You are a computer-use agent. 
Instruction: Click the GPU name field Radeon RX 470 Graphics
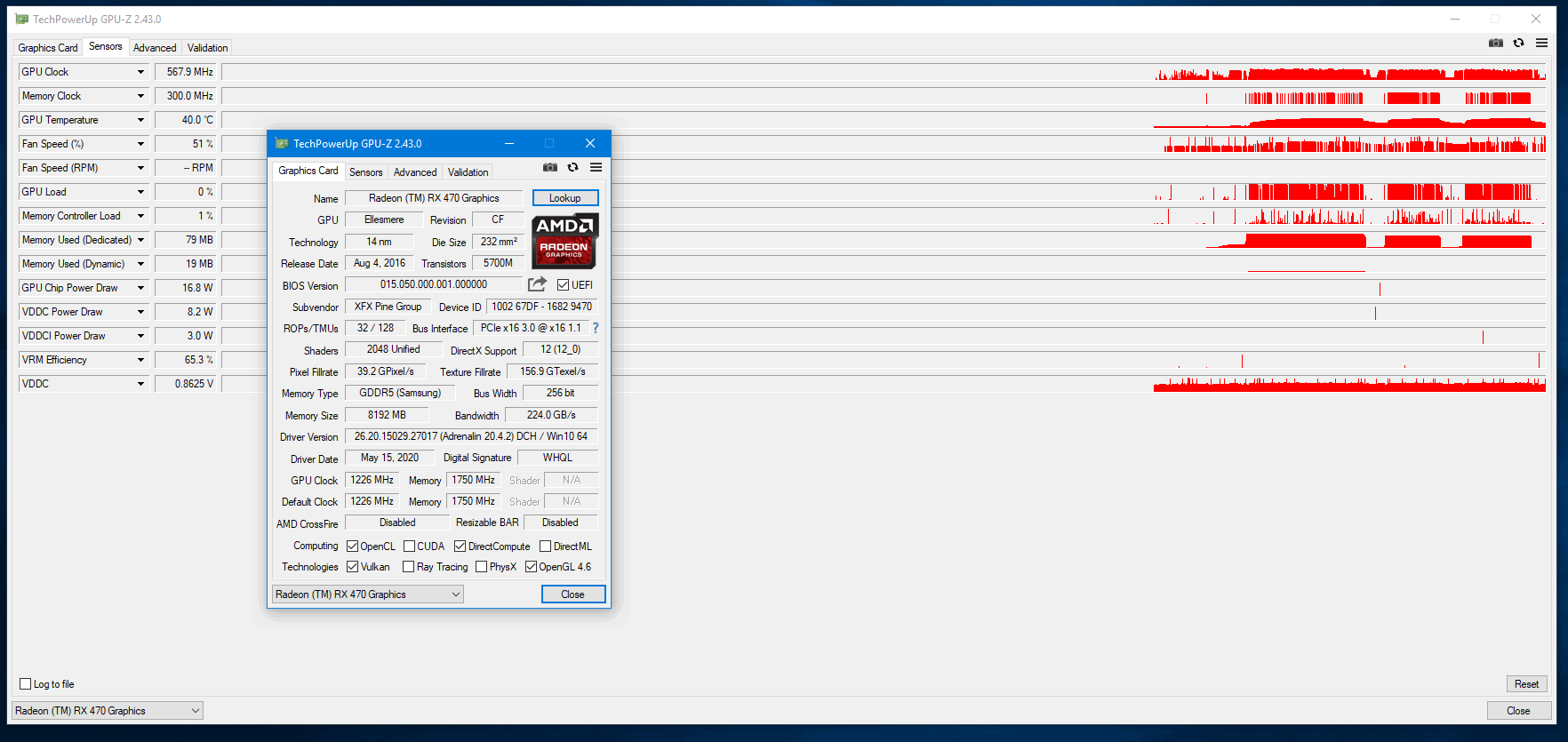coord(434,198)
